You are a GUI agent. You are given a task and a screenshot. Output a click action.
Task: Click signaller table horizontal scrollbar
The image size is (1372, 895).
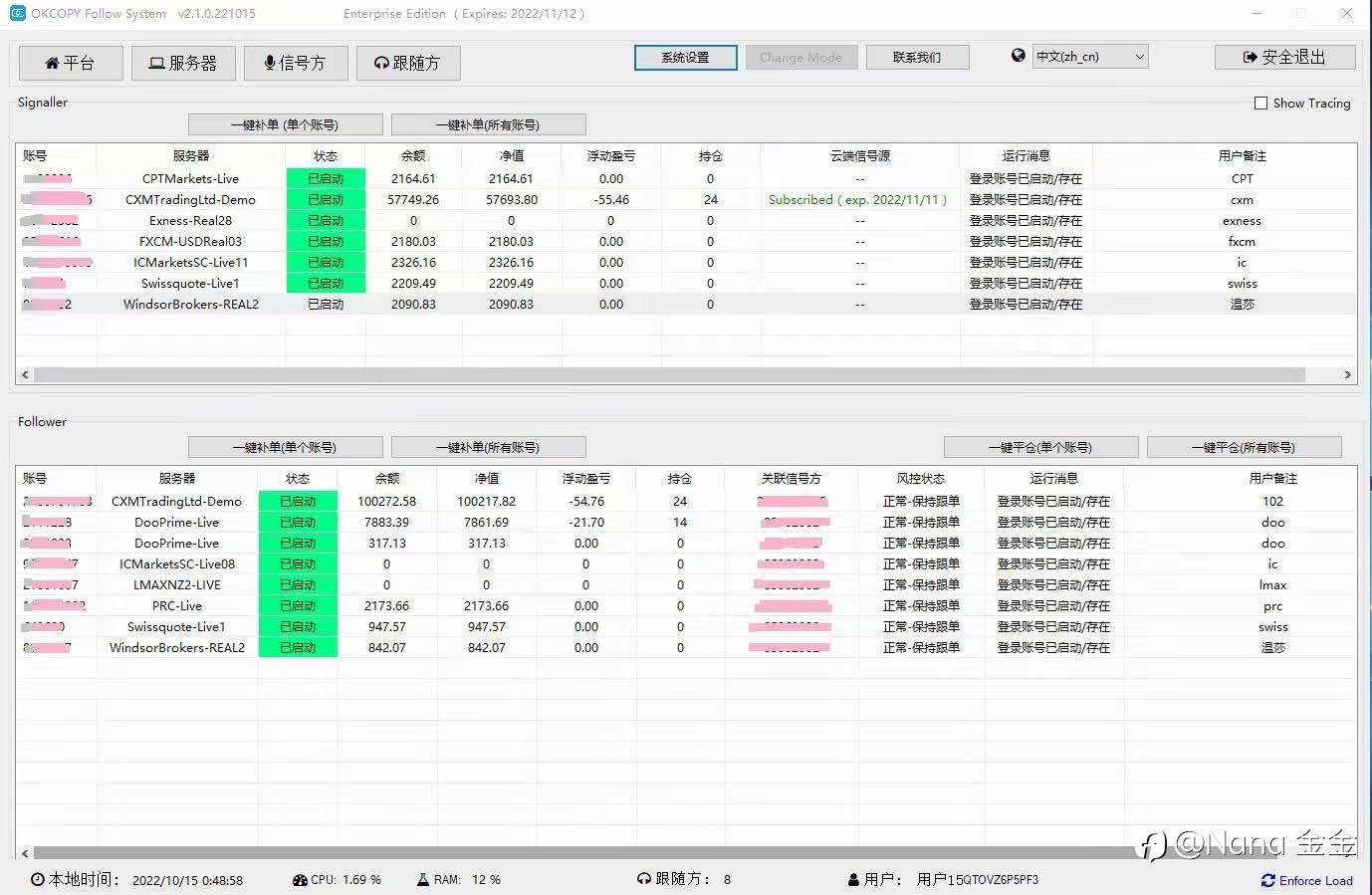point(669,375)
